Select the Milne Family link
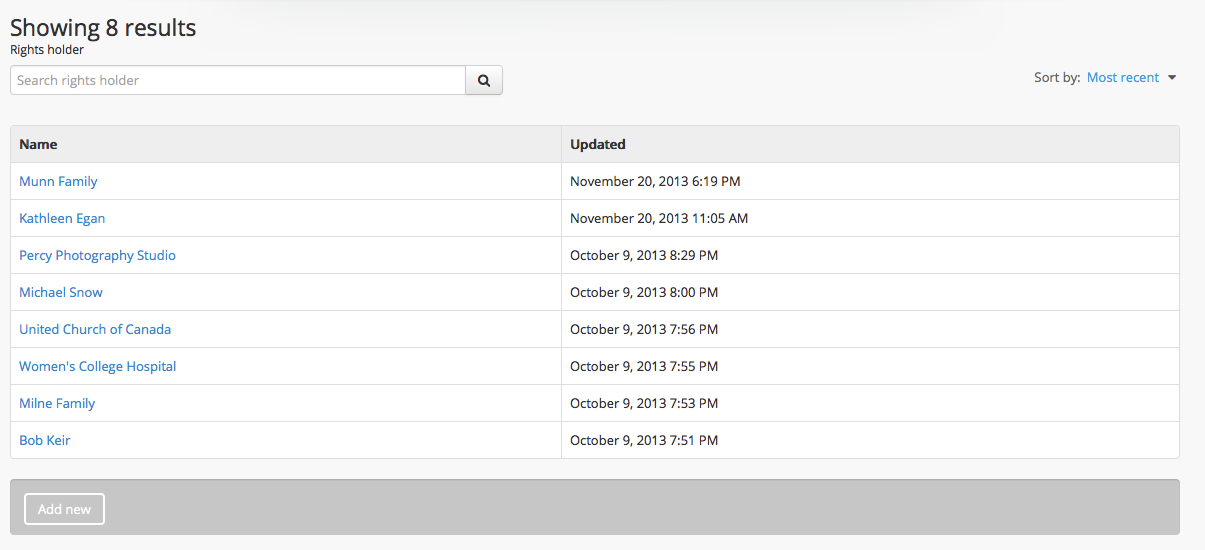Screen dimensions: 1205x550 [x=57, y=404]
